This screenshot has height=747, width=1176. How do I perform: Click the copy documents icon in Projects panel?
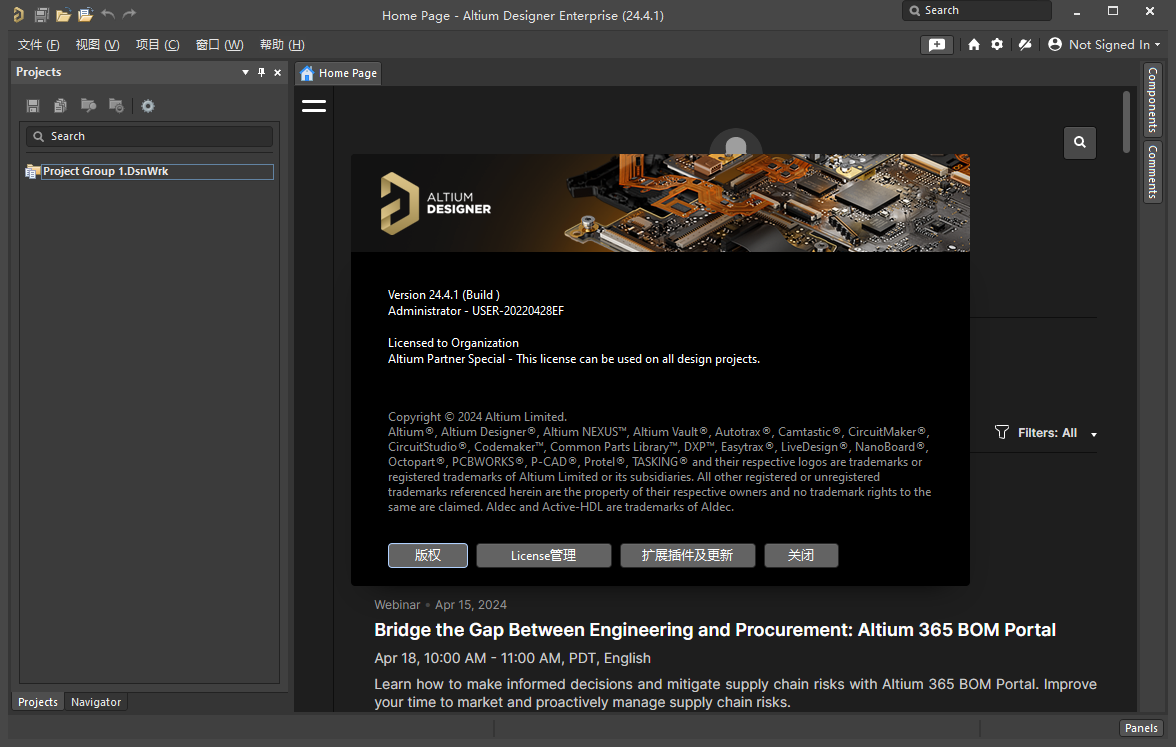tap(61, 106)
